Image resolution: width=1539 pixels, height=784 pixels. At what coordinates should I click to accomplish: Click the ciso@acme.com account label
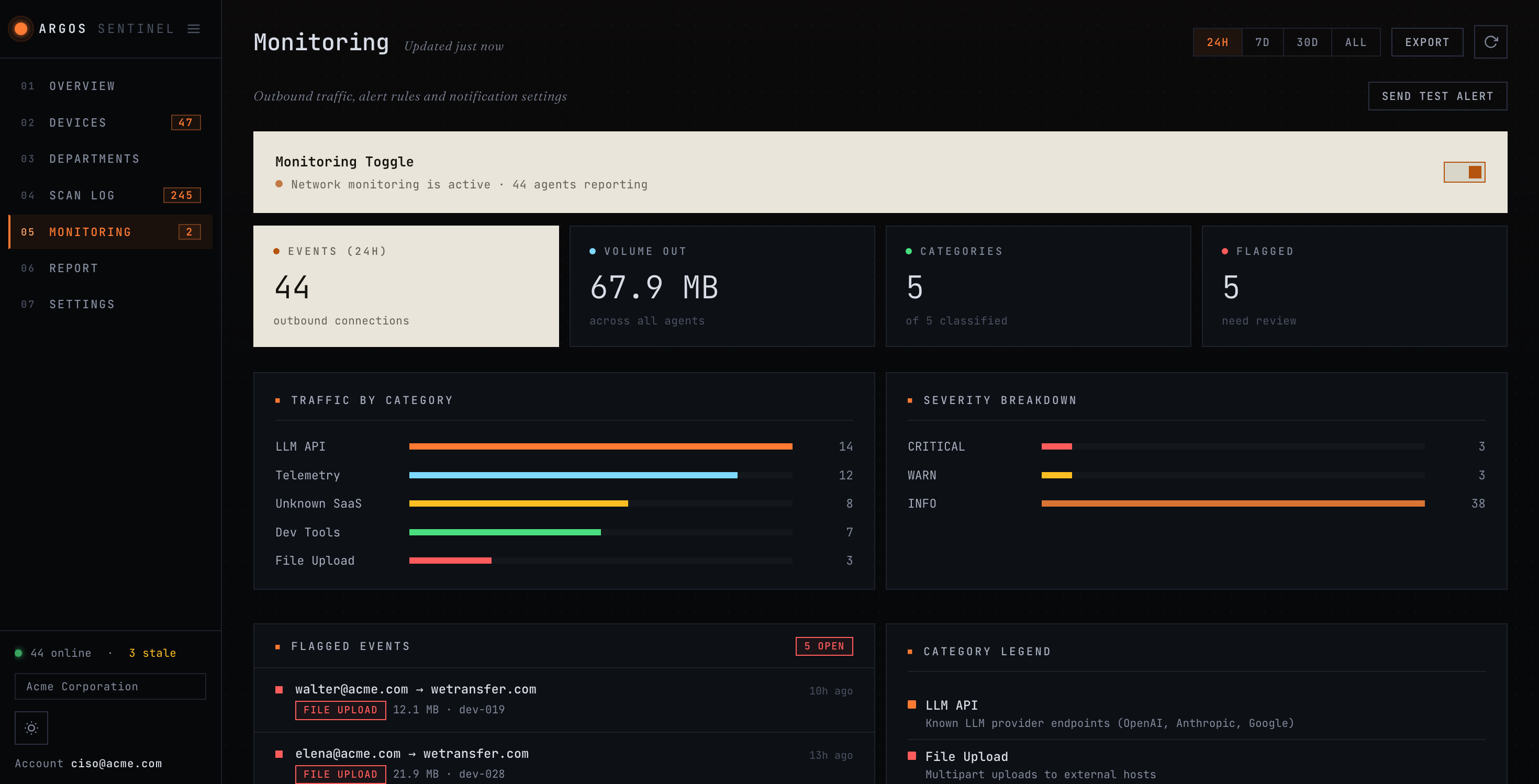pos(117,764)
